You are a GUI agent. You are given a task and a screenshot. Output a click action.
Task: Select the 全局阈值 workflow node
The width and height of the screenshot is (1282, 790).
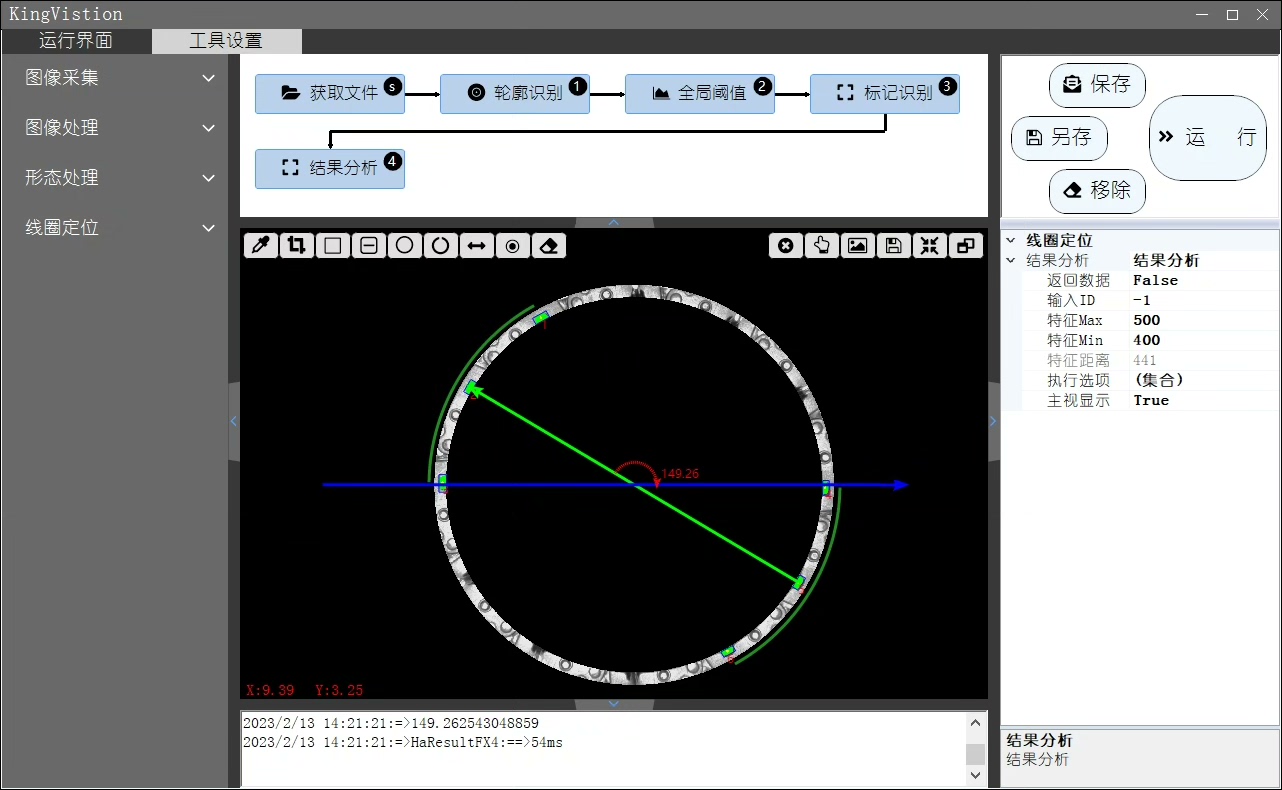700,93
